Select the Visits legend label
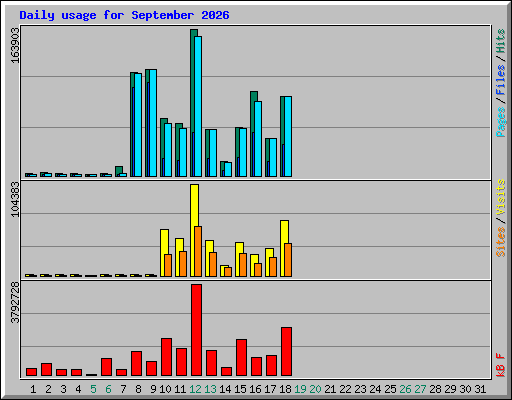This screenshot has width=512, height=400. [501, 198]
